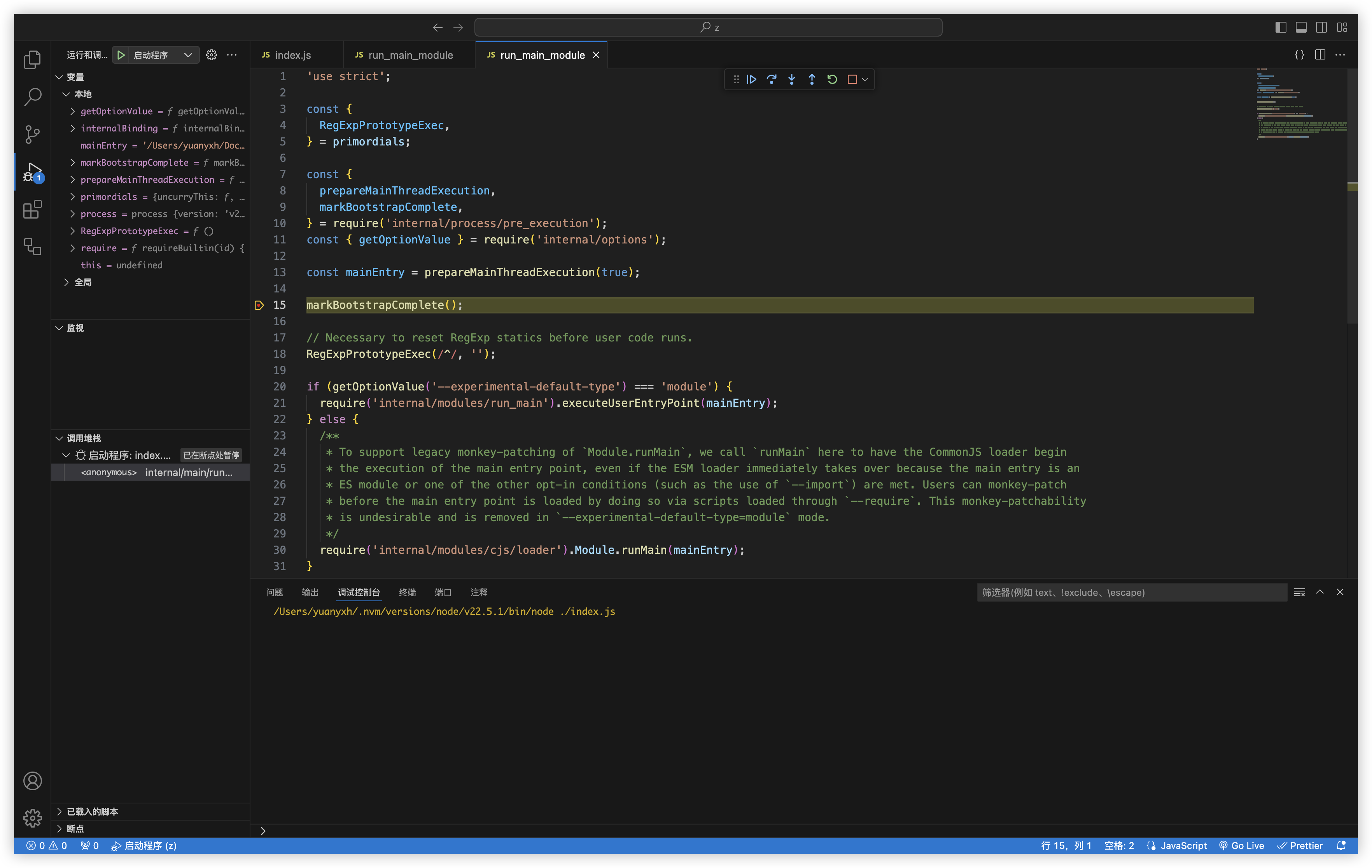Click errors and warnings count in status bar
This screenshot has width=1372, height=868.
[47, 846]
